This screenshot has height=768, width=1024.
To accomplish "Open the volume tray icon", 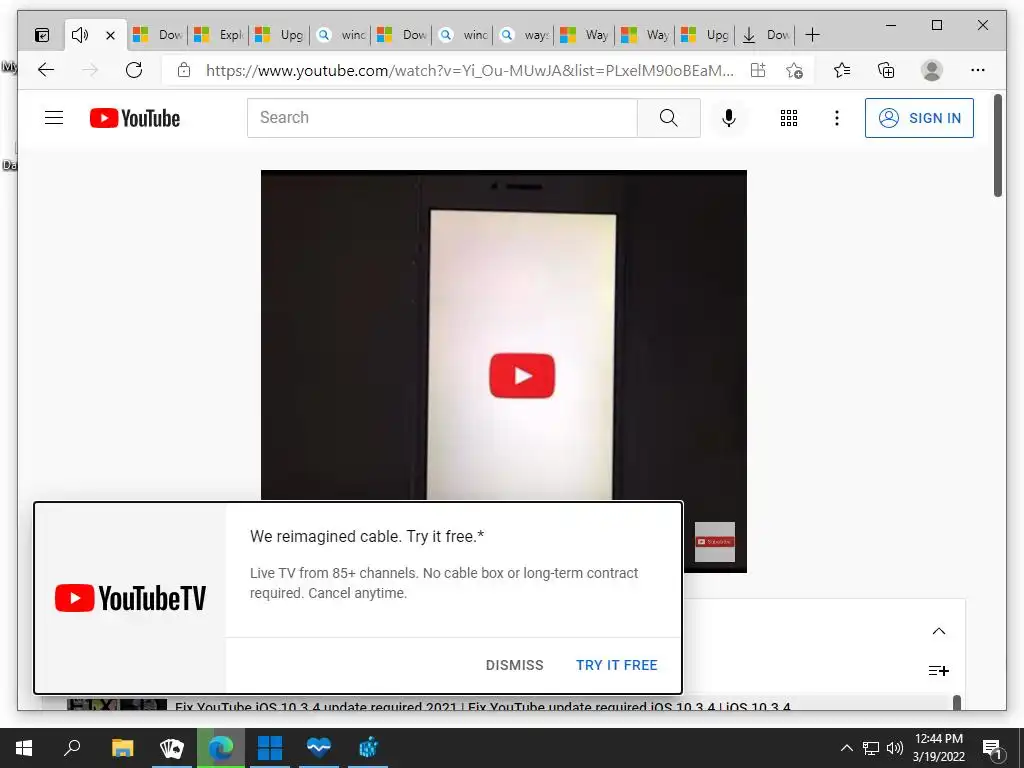I will coord(895,748).
